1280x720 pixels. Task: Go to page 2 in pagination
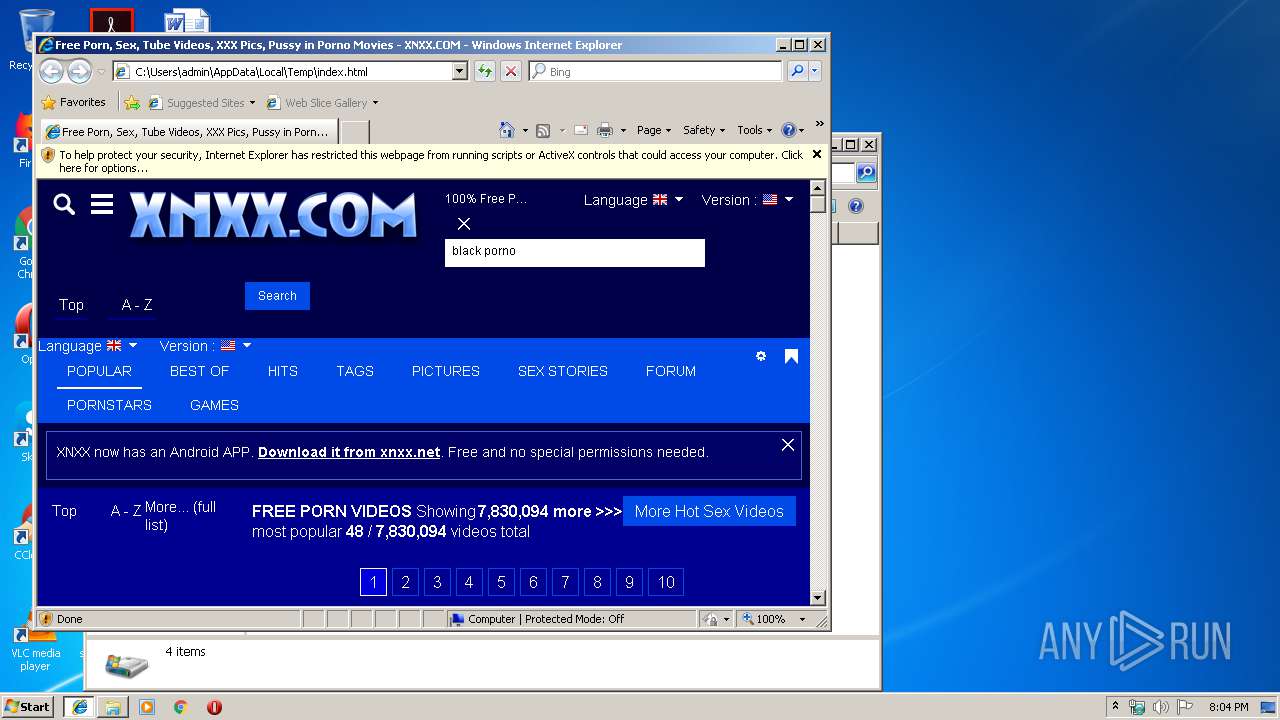coord(405,582)
